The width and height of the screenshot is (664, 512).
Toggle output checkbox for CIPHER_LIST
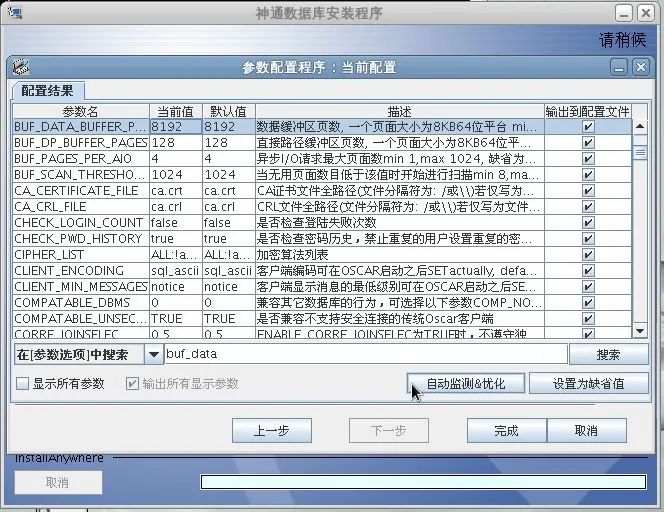(x=588, y=255)
